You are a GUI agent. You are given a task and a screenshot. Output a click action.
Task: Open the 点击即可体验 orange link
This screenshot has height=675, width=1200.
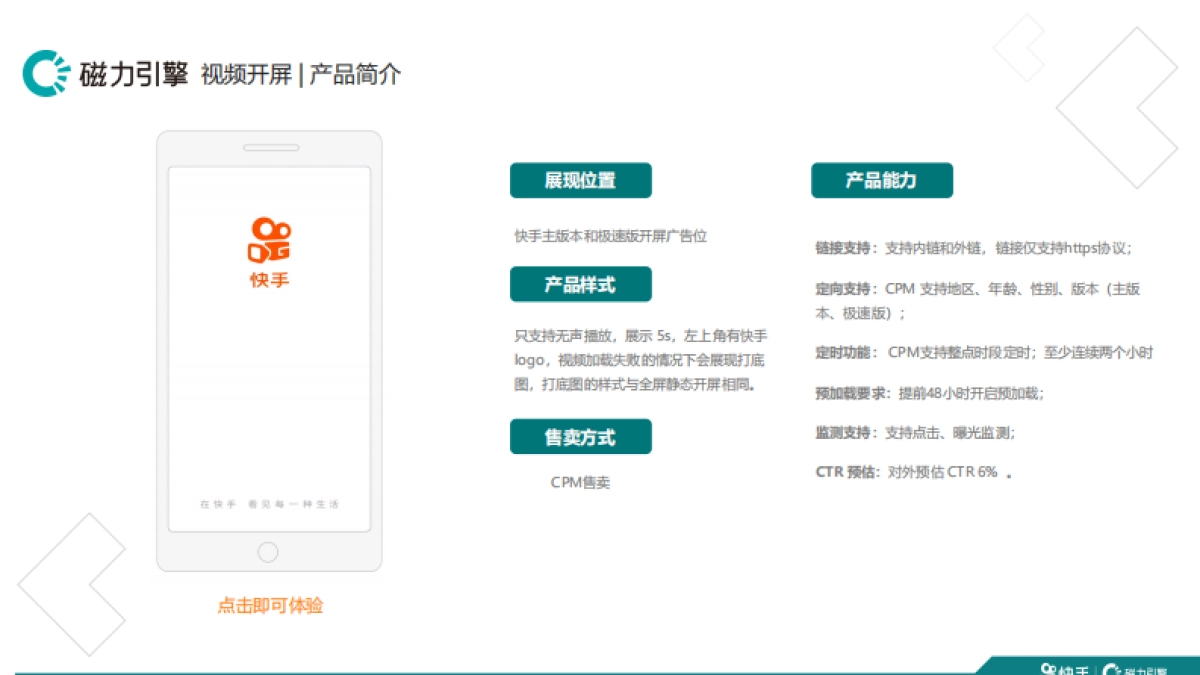click(271, 605)
